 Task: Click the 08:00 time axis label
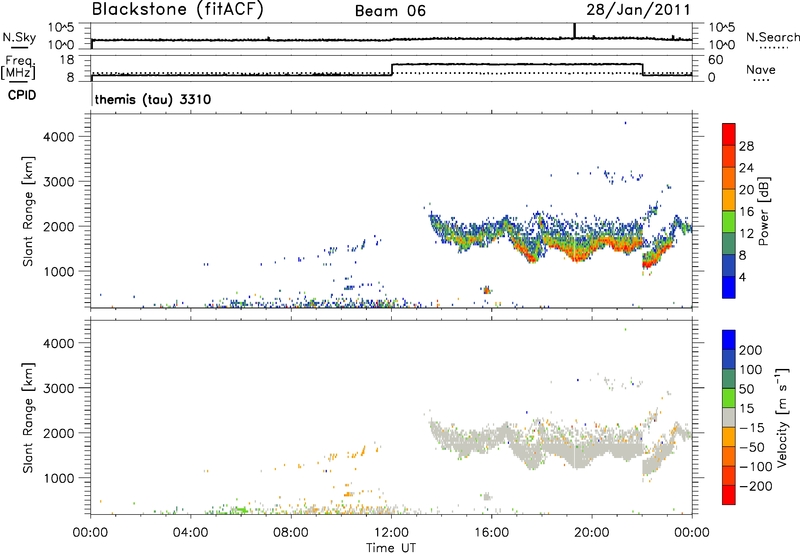coord(291,533)
